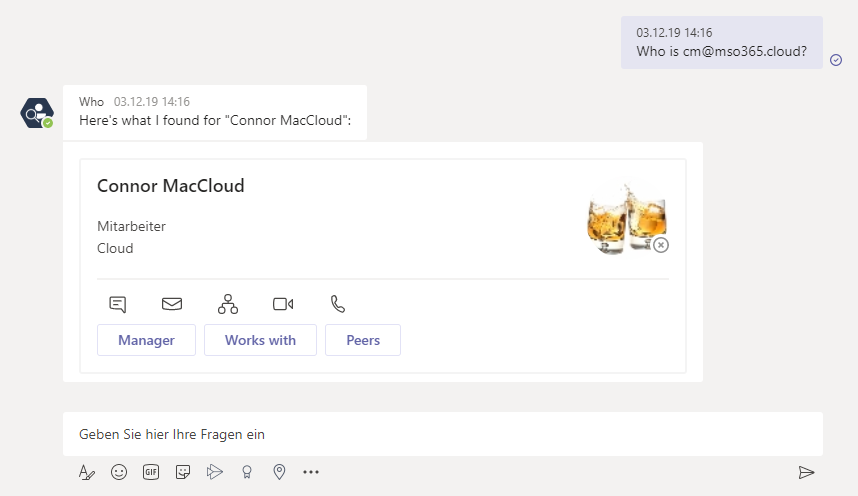View Peers of Connor MacCloud
Screen dimensions: 858x496
363,340
